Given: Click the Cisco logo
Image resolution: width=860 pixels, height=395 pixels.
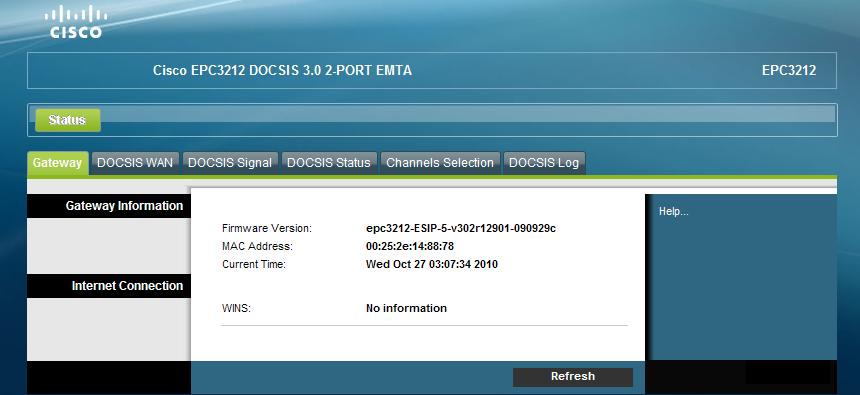Looking at the screenshot, I should click(76, 22).
